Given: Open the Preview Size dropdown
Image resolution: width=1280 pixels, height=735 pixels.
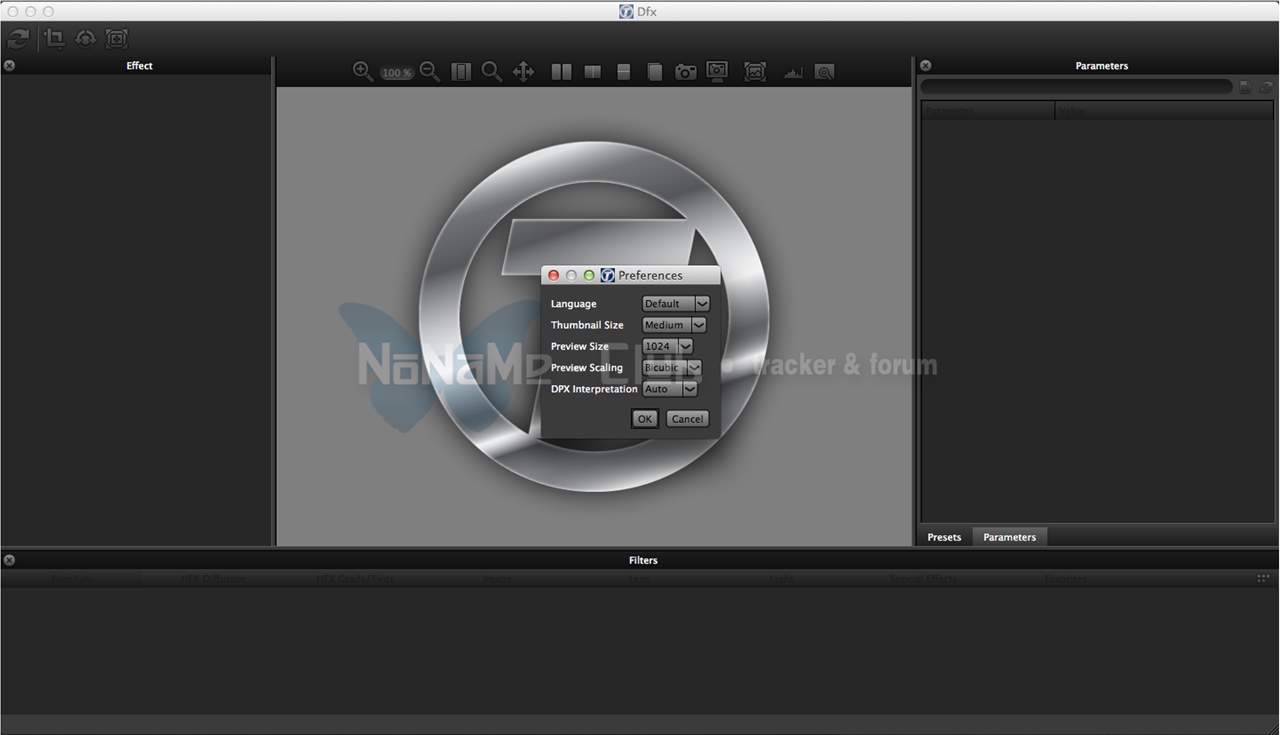Looking at the screenshot, I should pyautogui.click(x=667, y=346).
